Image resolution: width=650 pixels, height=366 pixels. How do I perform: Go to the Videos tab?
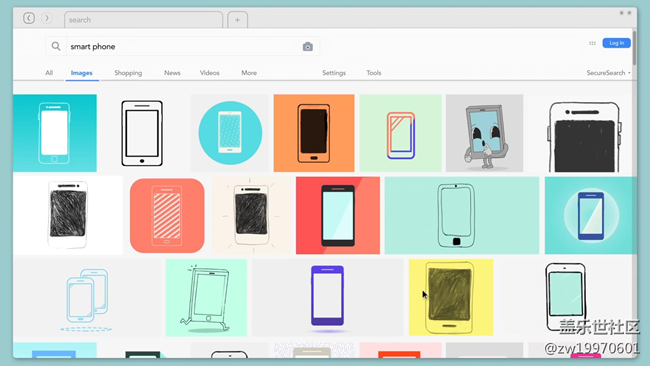point(210,73)
